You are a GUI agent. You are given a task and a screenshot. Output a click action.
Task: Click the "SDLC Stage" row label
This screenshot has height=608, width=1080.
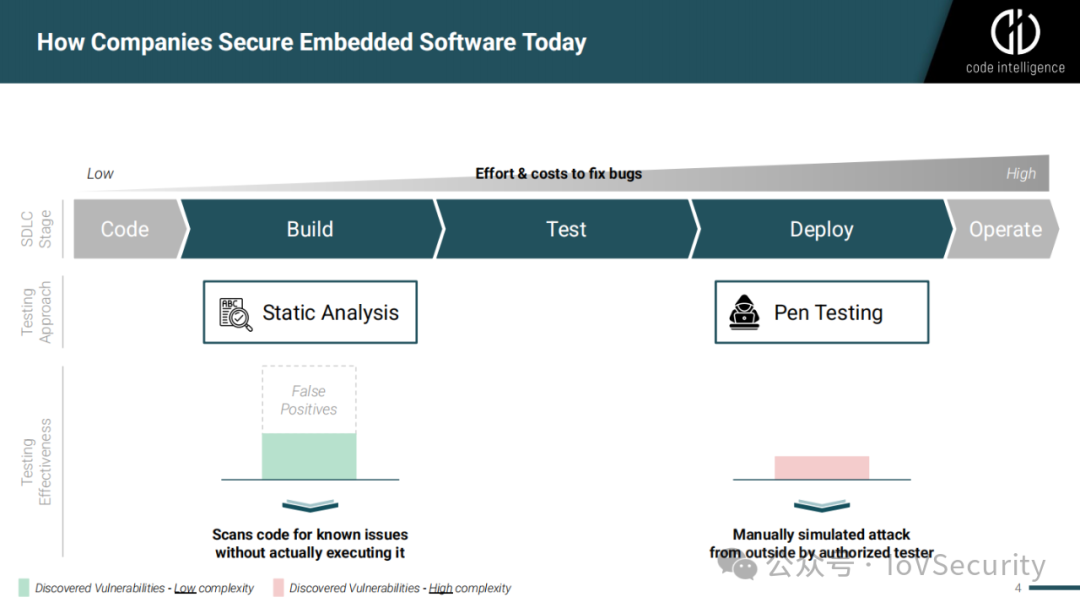[x=36, y=229]
